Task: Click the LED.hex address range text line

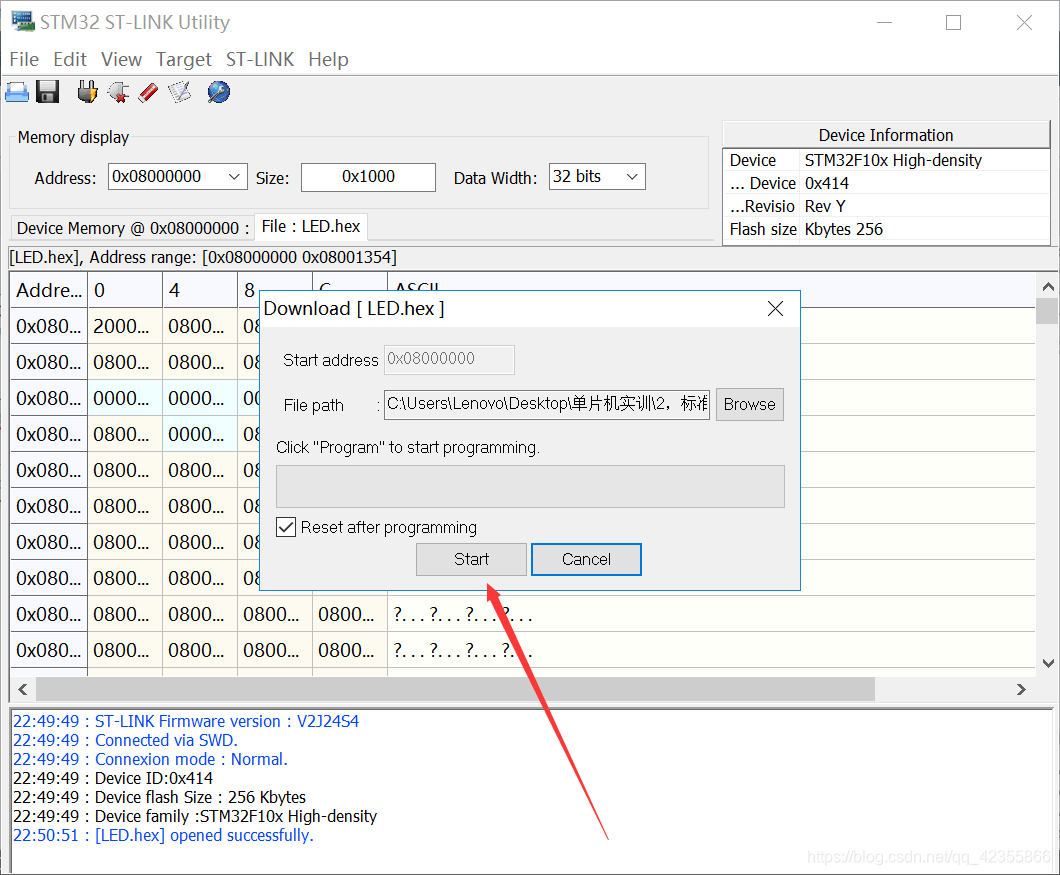Action: [x=203, y=258]
